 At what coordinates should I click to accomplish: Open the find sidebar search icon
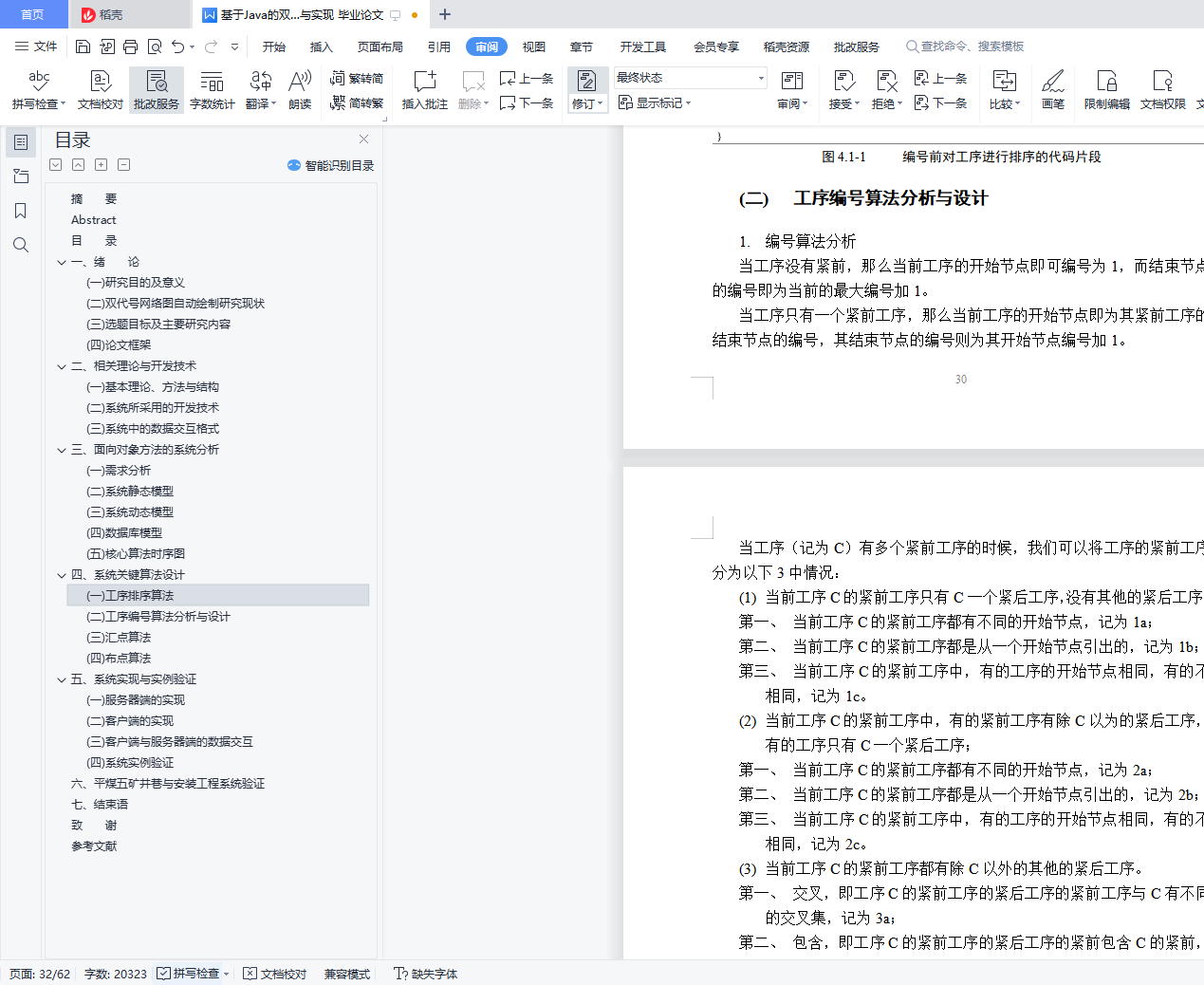pyautogui.click(x=21, y=245)
